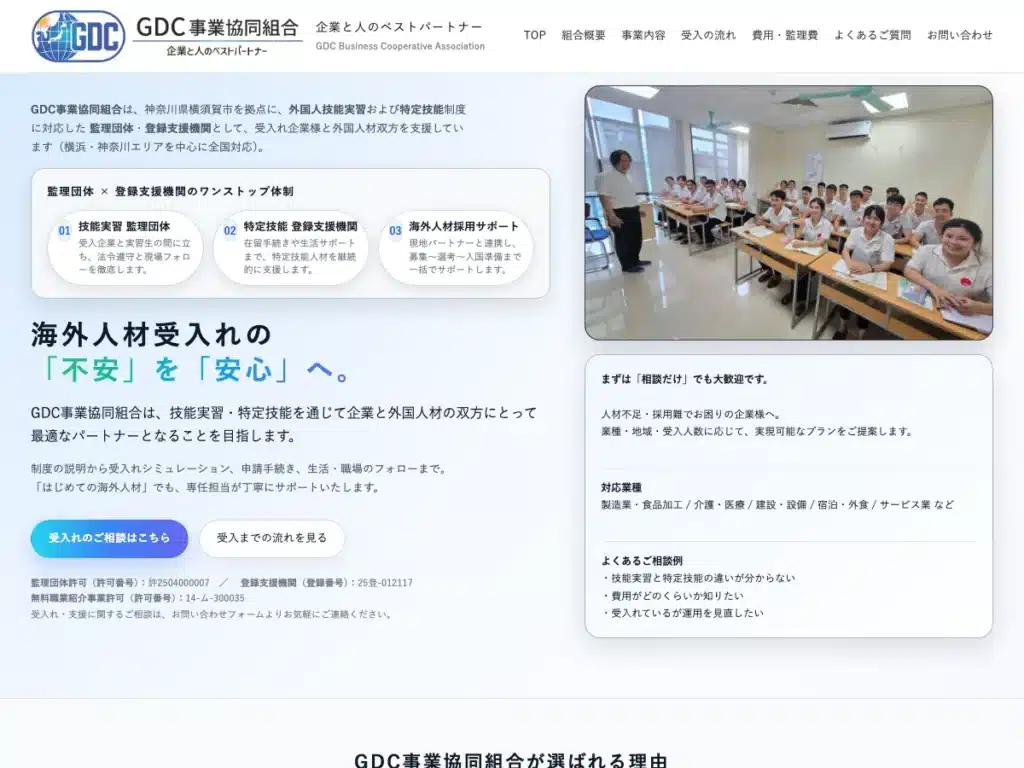
Task: Click the GDC globe logo
Action: pos(78,36)
